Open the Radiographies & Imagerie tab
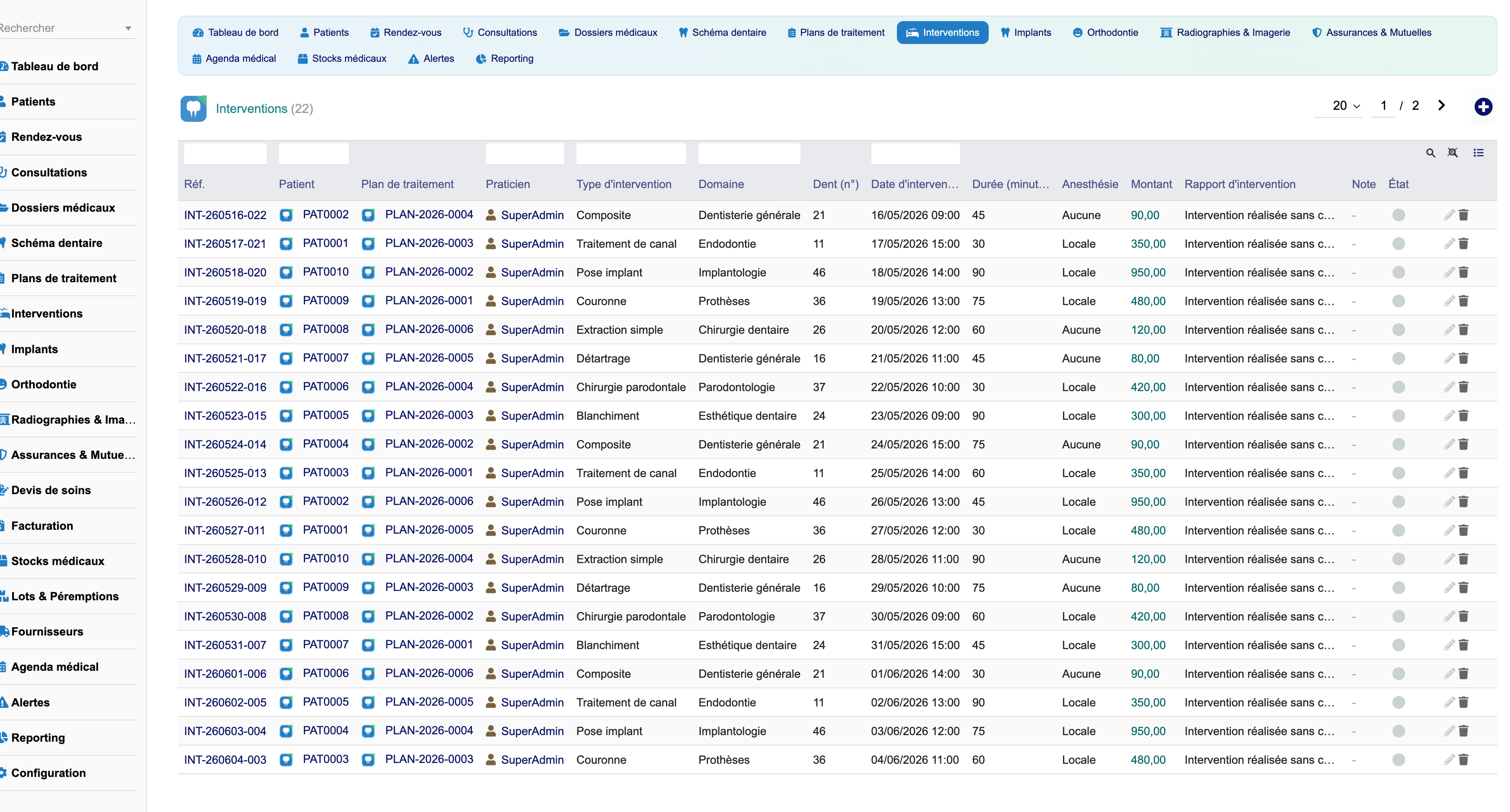Screen dimensions: 1510x812 [x=1225, y=33]
